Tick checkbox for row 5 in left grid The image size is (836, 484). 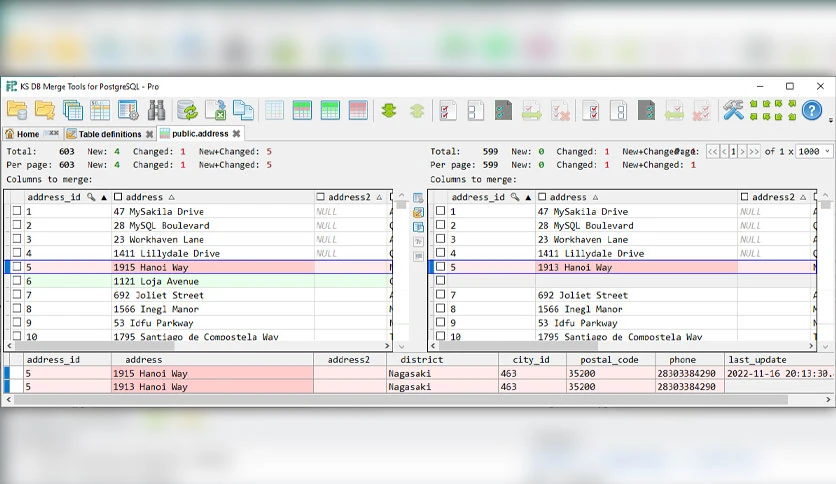pos(17,267)
